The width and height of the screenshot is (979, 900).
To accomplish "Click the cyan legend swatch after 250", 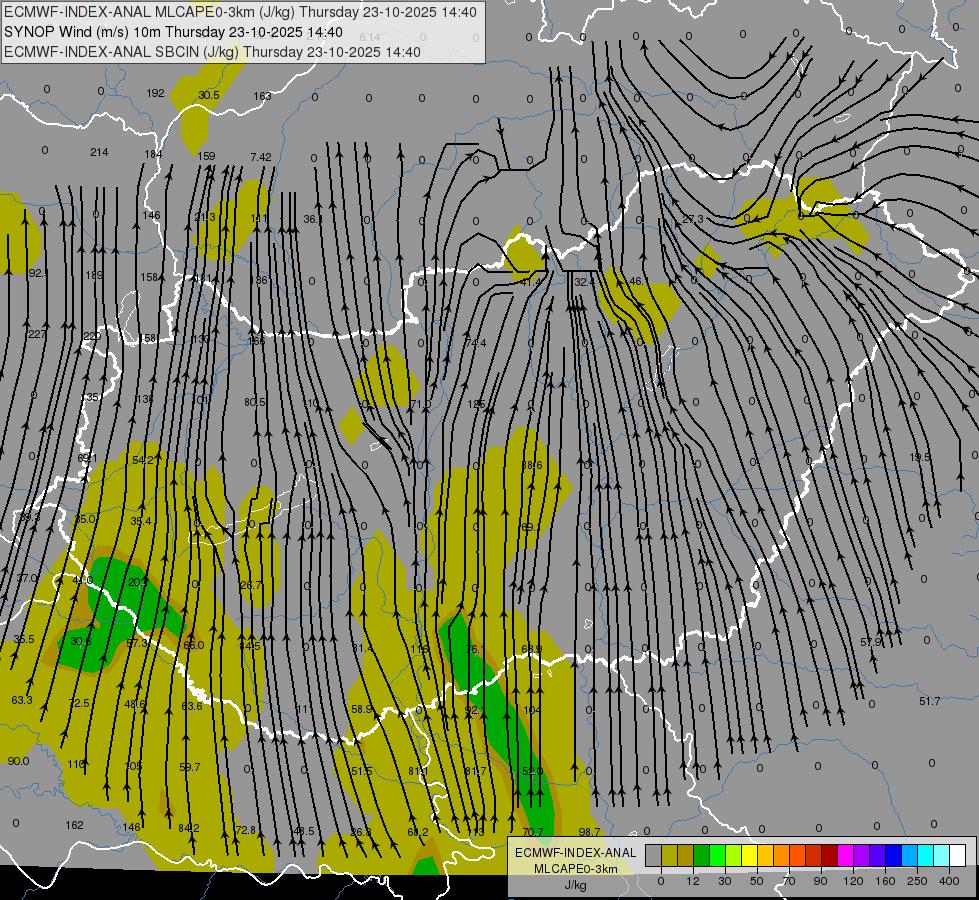I will pos(925,855).
